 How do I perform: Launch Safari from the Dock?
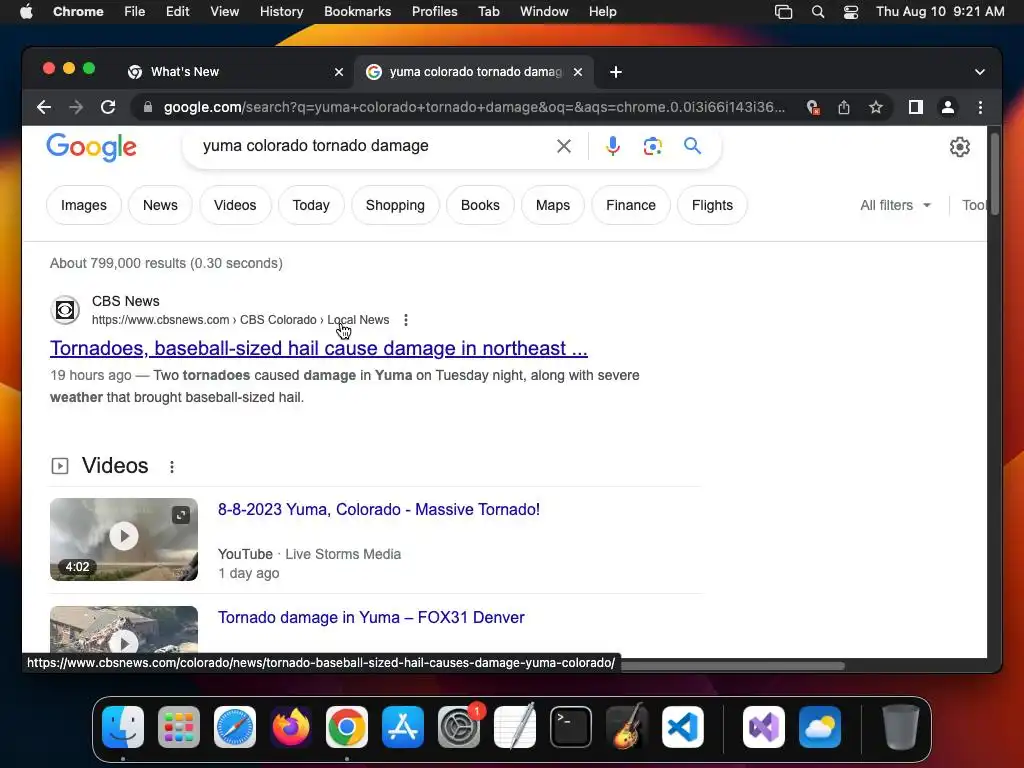pos(235,727)
